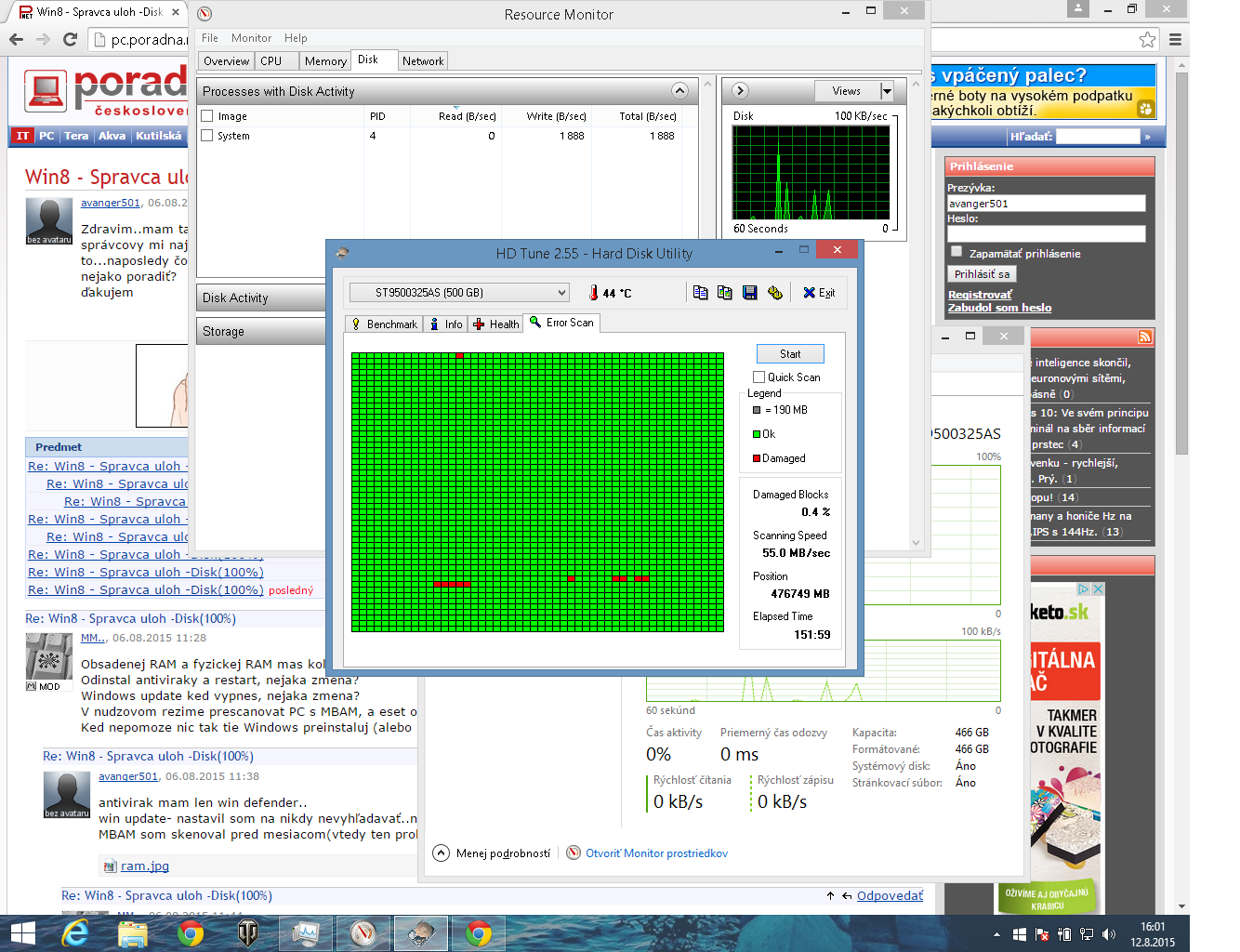The width and height of the screenshot is (1240, 952).
Task: Sort by Write (B/sec) column
Action: pyautogui.click(x=557, y=116)
